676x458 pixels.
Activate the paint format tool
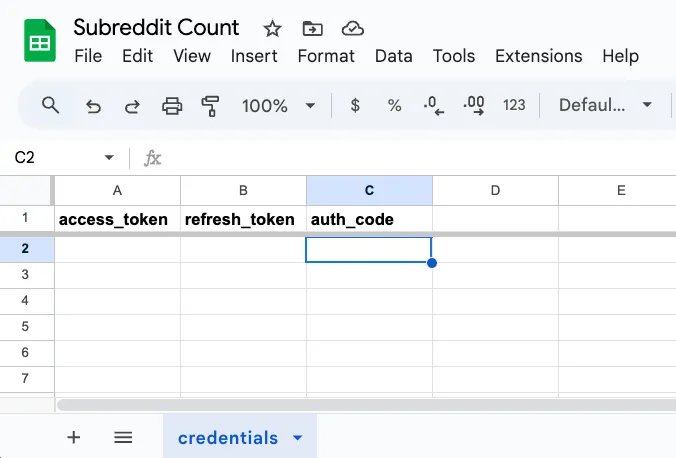point(210,105)
